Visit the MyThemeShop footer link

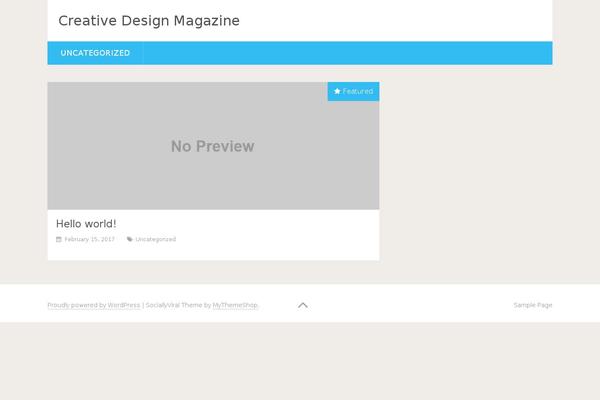(235, 305)
